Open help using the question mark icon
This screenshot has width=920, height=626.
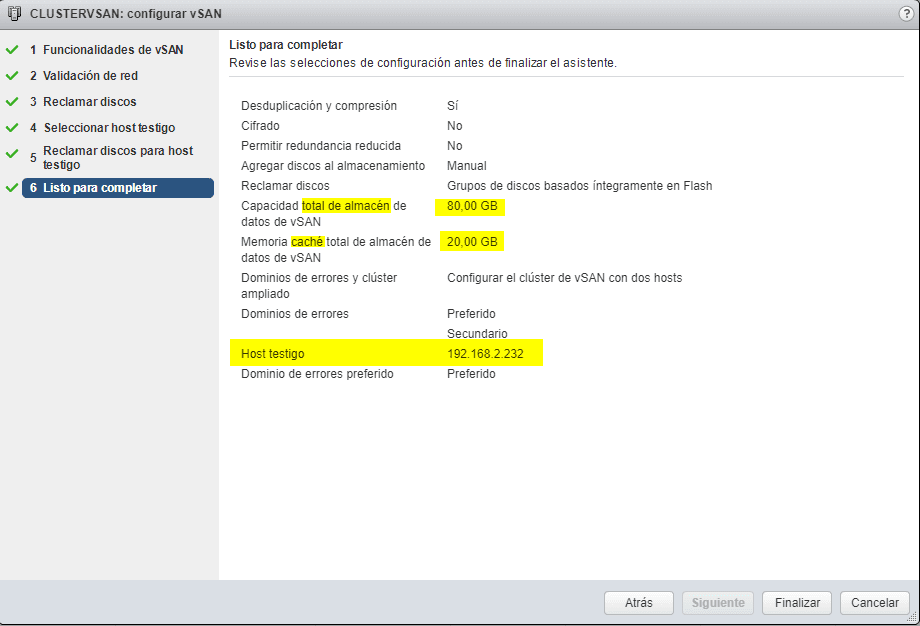click(x=905, y=14)
